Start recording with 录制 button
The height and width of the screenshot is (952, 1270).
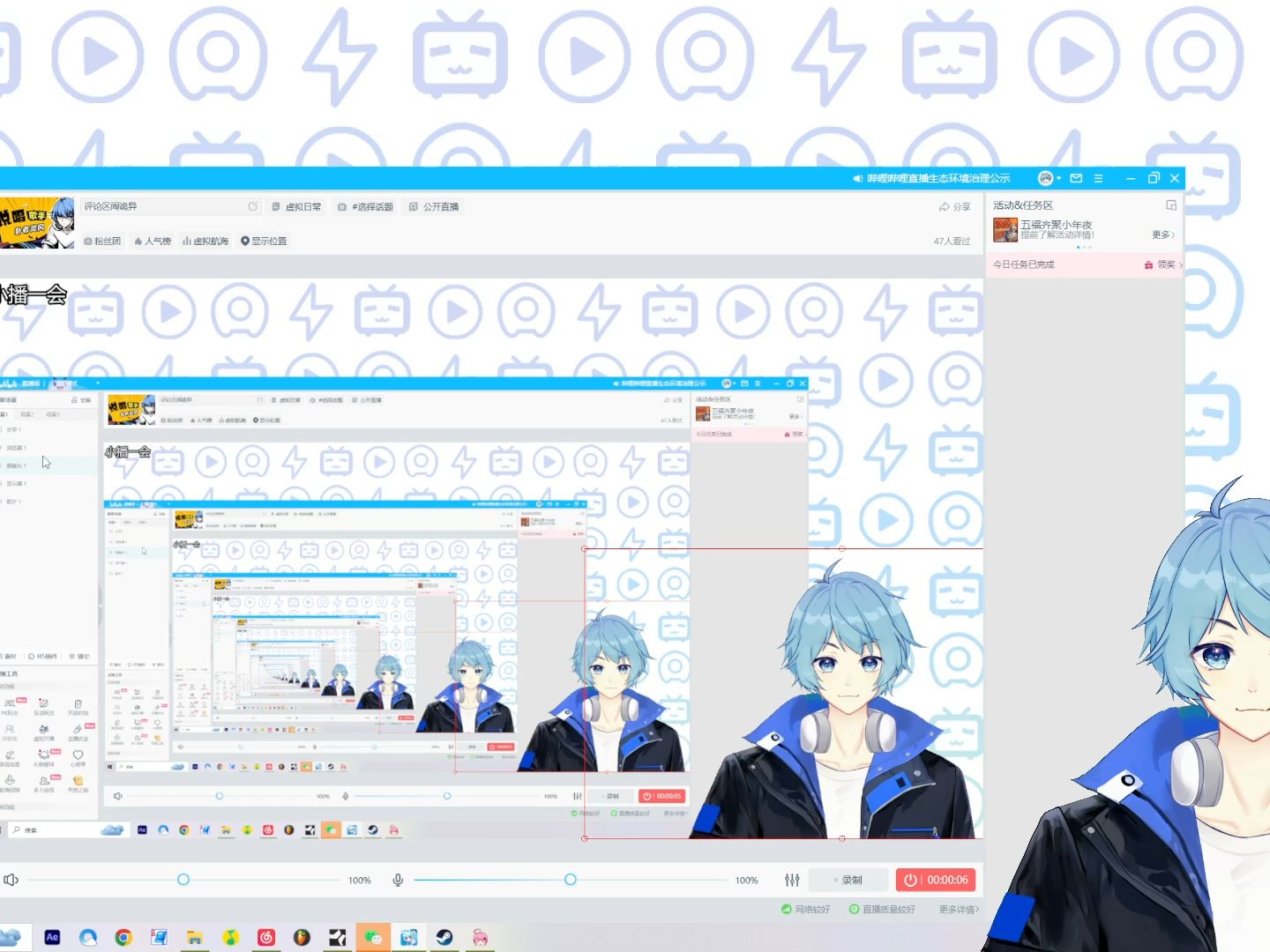pyautogui.click(x=848, y=880)
